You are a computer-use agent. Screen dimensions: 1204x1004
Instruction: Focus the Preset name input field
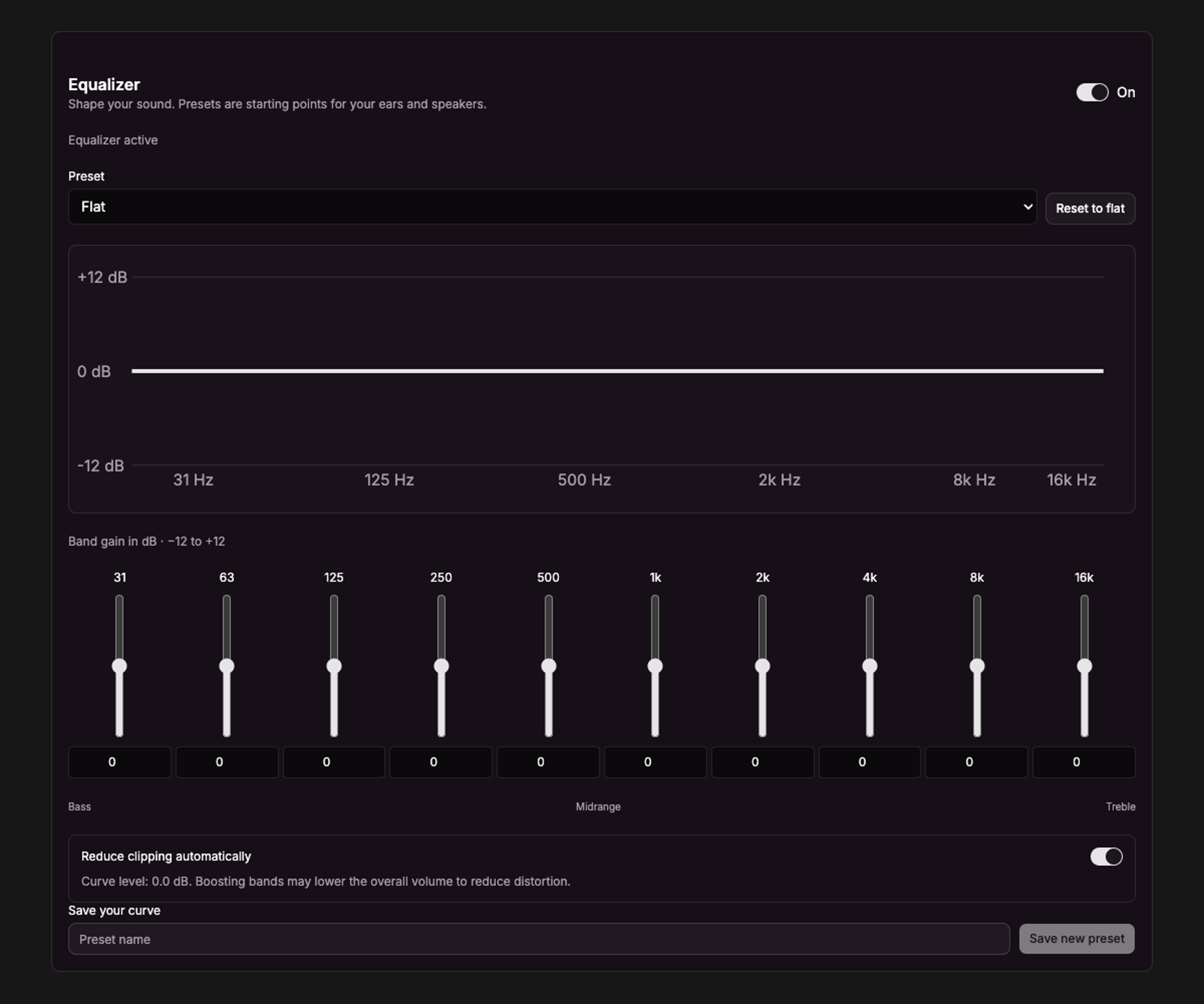pyautogui.click(x=538, y=939)
